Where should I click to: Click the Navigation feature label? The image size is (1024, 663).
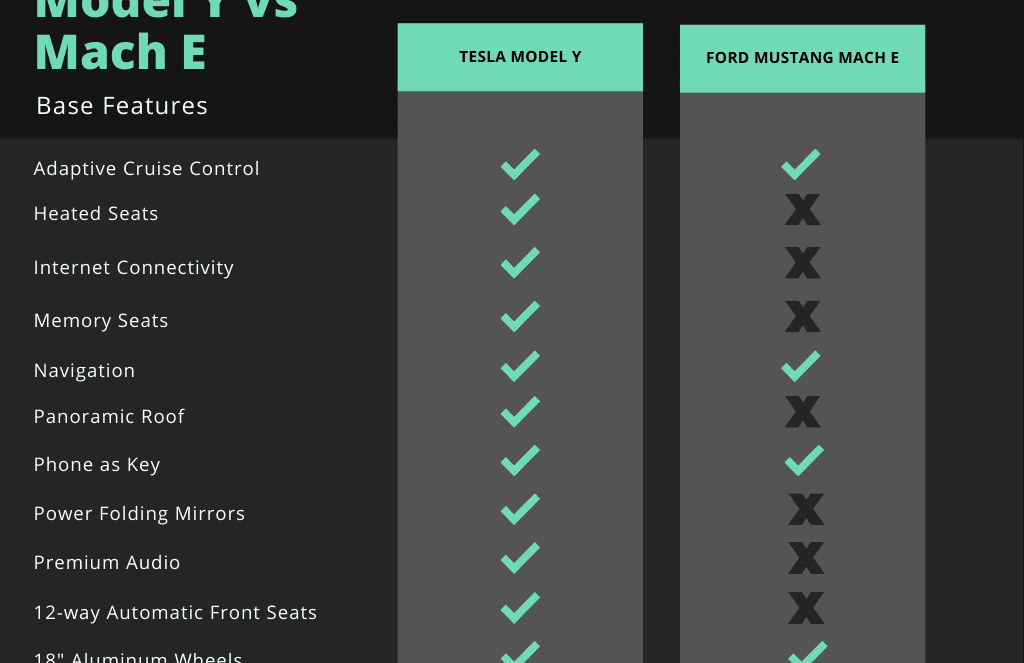pyautogui.click(x=84, y=370)
